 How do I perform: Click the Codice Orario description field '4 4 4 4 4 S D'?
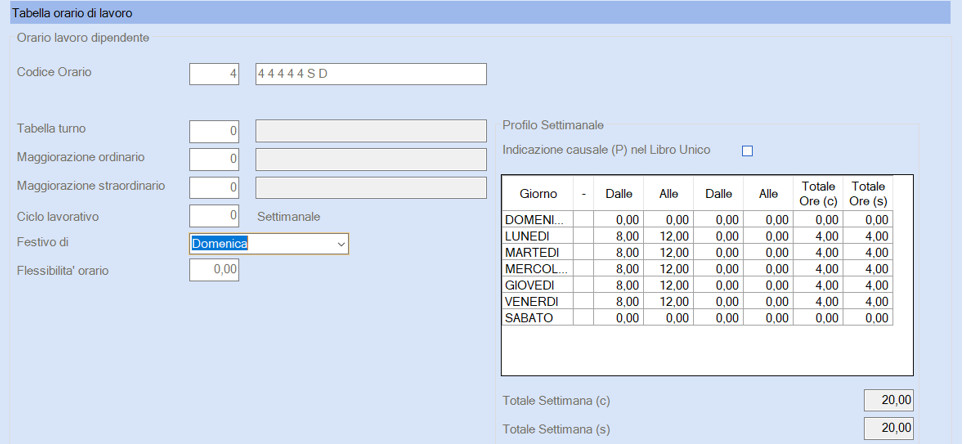[370, 74]
